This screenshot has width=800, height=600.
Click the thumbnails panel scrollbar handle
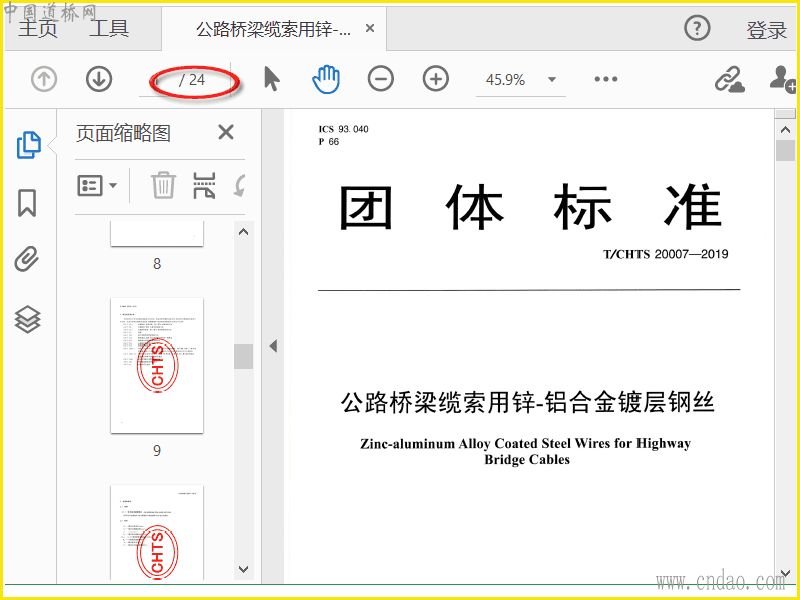coord(243,356)
